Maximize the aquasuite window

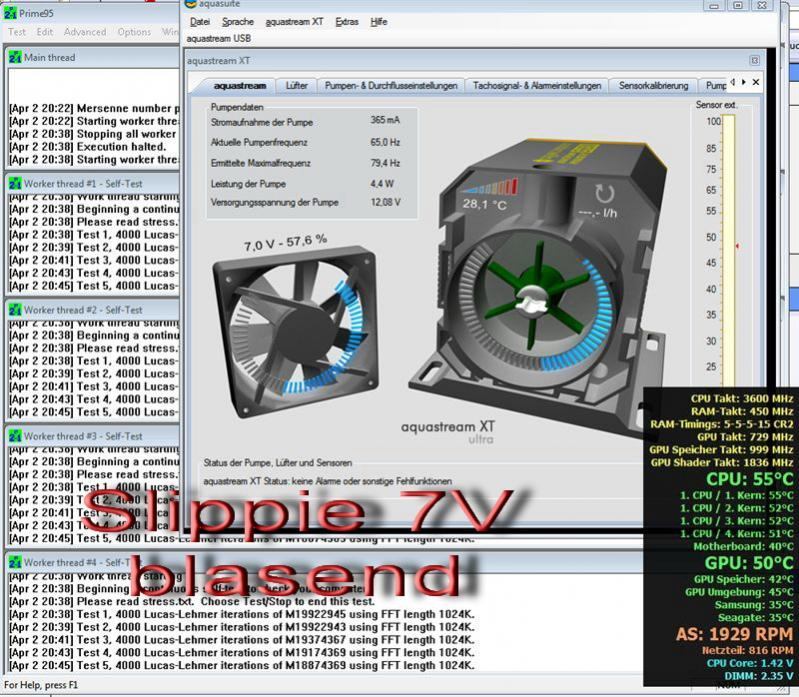pos(737,5)
